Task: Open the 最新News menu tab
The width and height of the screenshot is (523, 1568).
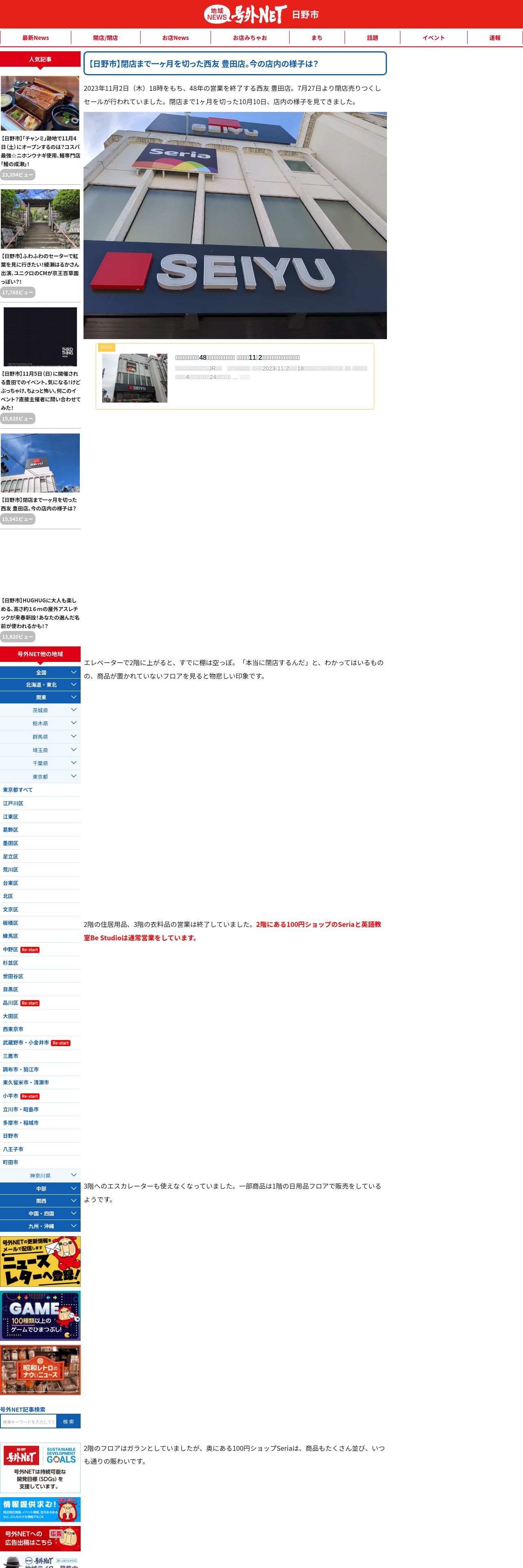Action: tap(35, 38)
